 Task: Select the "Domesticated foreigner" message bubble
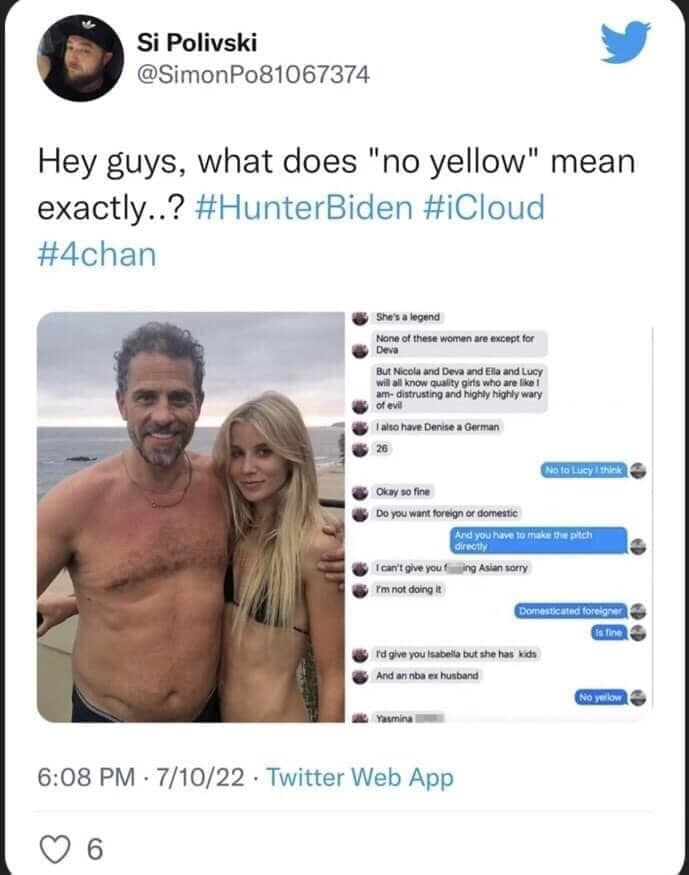572,610
